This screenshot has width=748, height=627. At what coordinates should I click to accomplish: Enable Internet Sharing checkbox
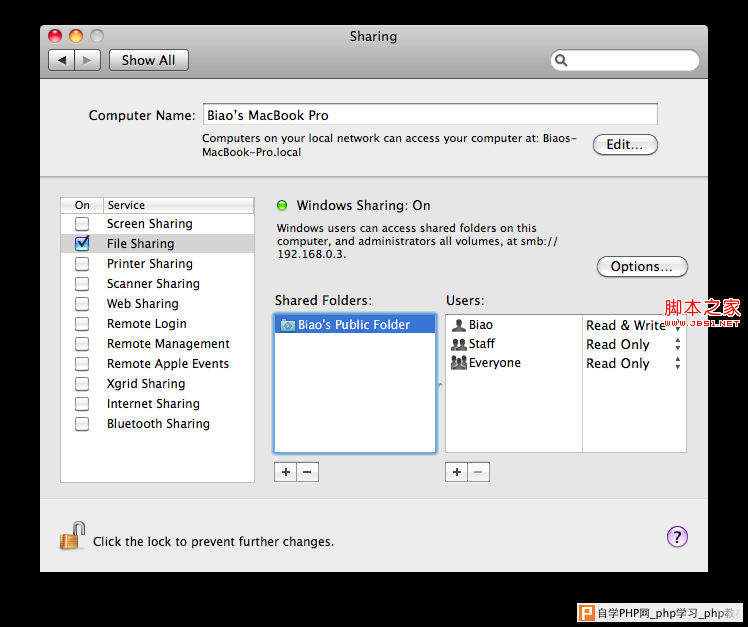click(82, 404)
